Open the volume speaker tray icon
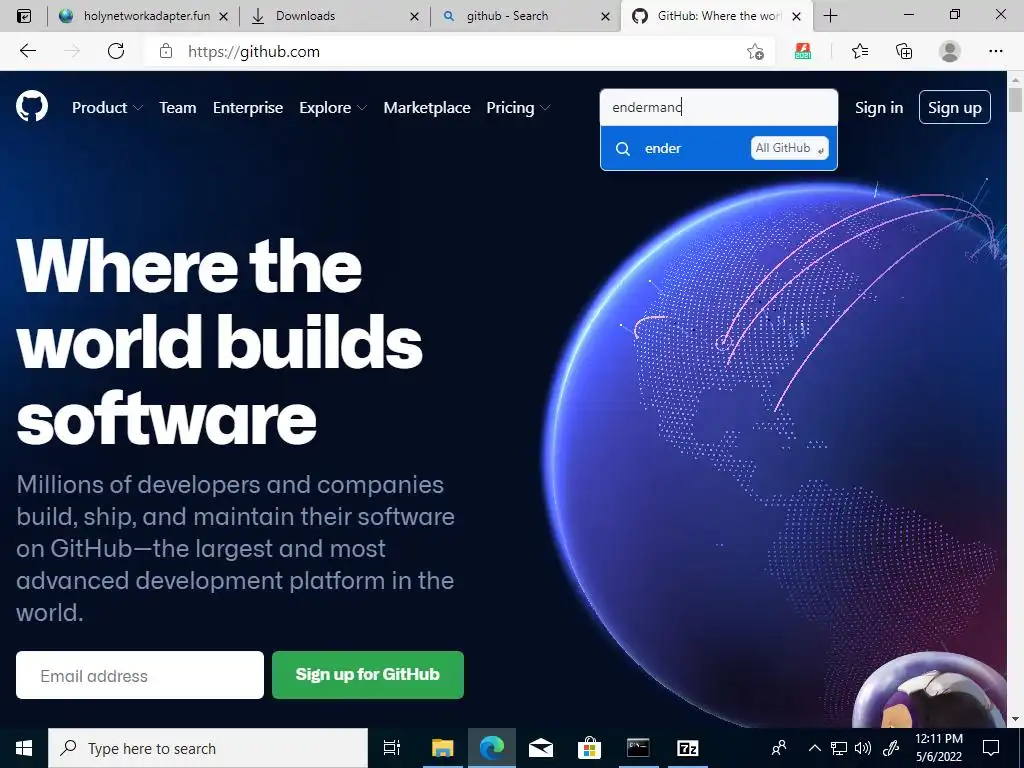The height and width of the screenshot is (768, 1024). point(863,748)
